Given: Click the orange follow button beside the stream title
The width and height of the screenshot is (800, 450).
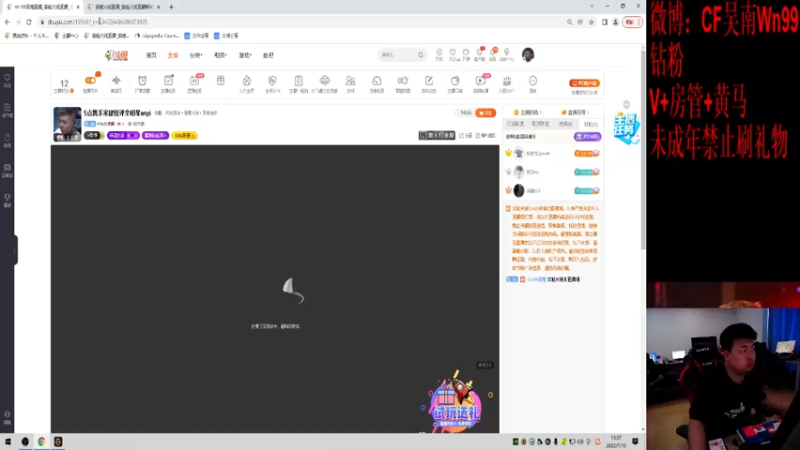Looking at the screenshot, I should 485,113.
